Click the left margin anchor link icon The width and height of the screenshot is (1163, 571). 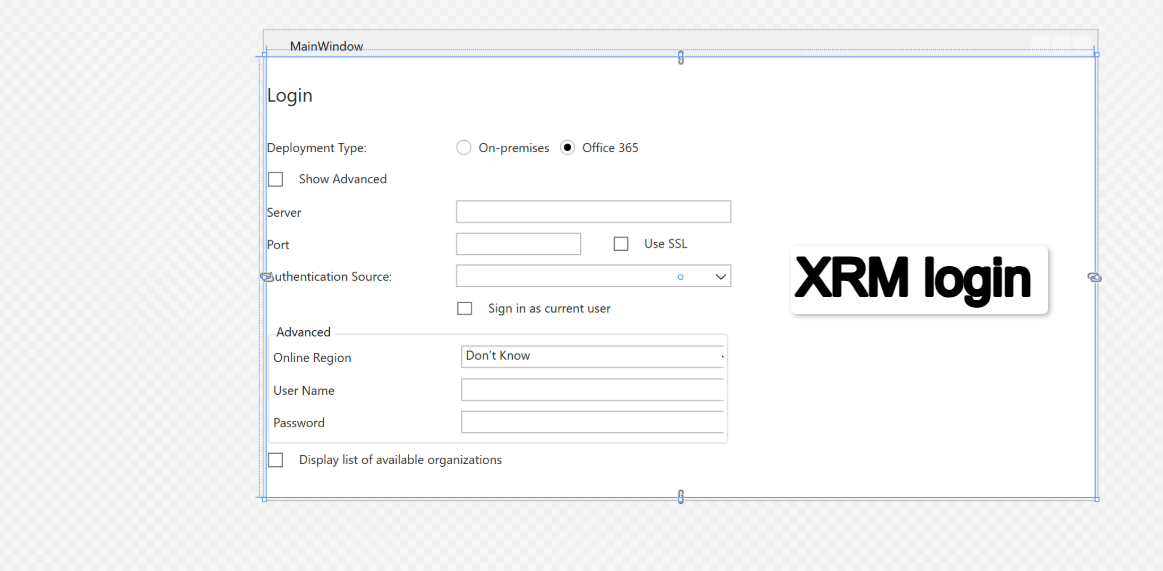tap(267, 277)
